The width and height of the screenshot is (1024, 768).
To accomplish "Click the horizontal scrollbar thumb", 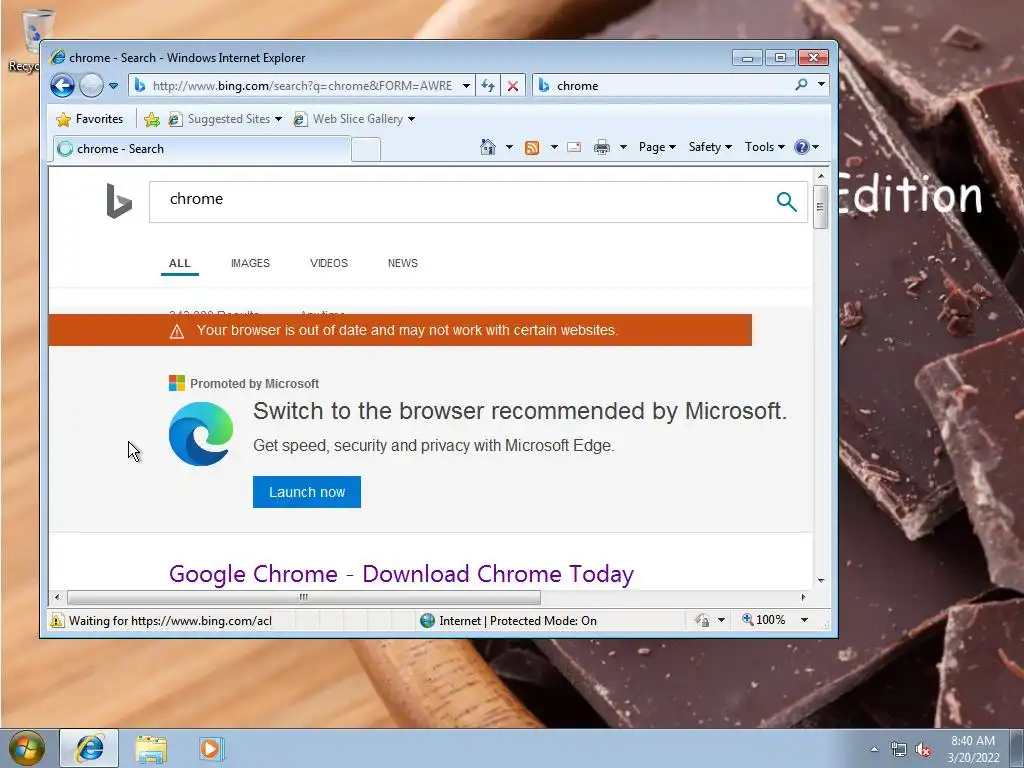I will click(304, 597).
